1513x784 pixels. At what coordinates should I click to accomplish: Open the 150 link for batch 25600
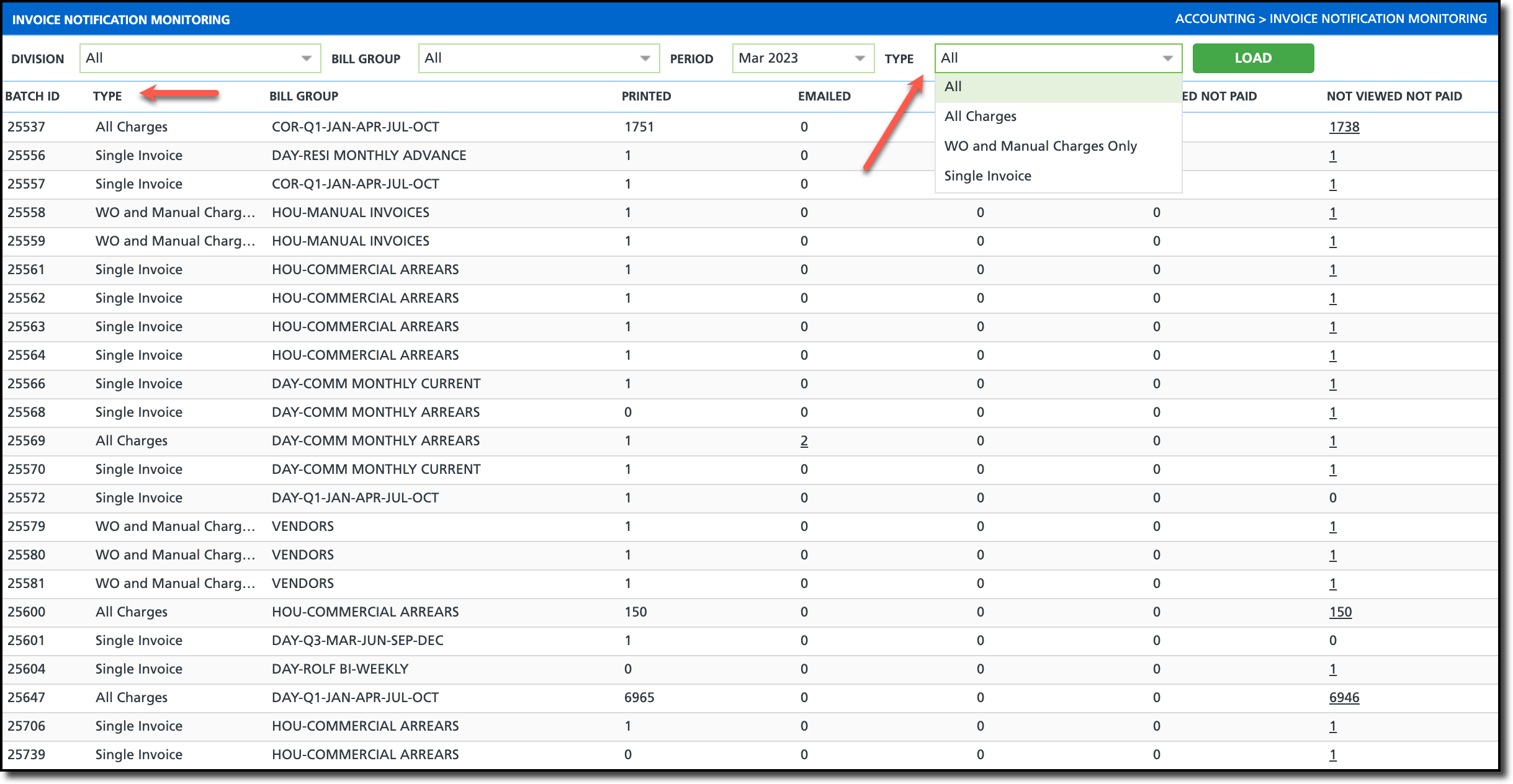pyautogui.click(x=1340, y=612)
